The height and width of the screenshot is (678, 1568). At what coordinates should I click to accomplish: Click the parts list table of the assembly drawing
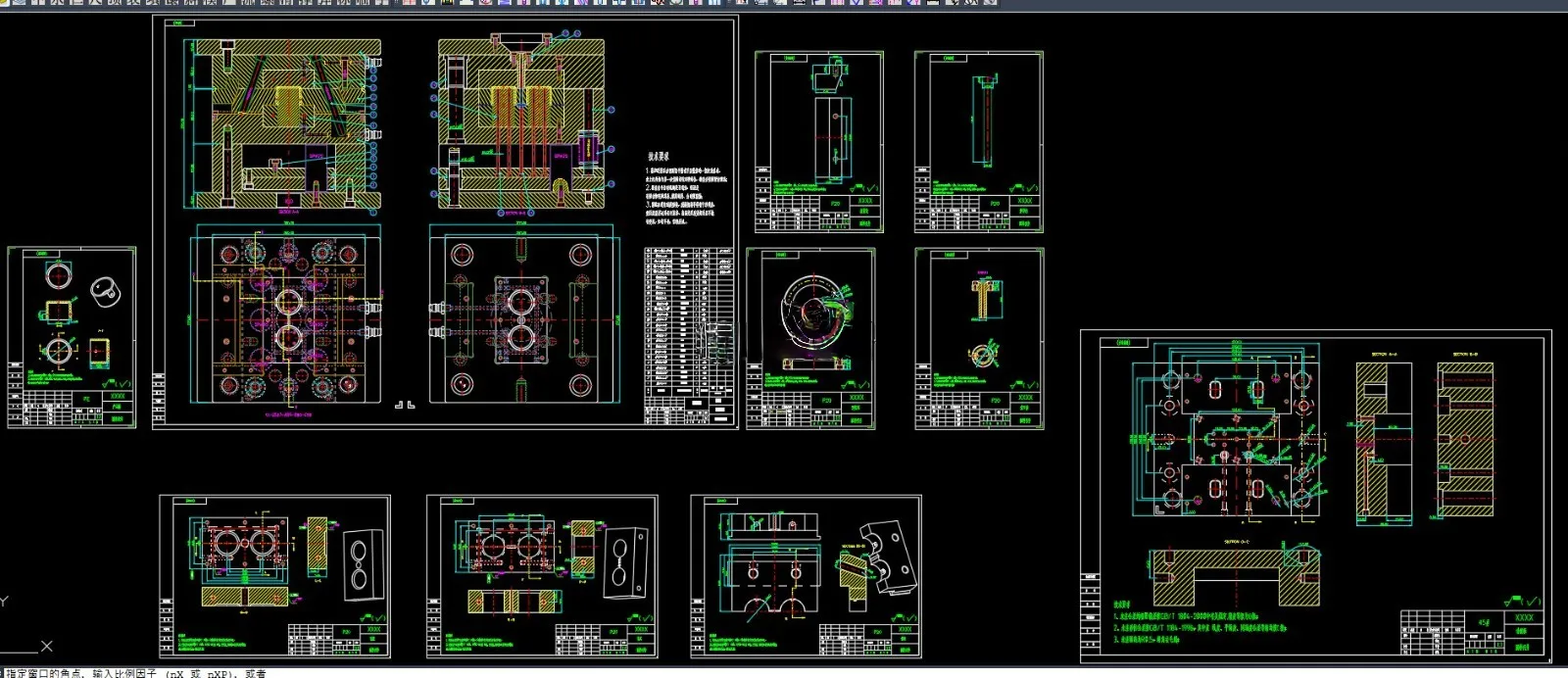(x=689, y=335)
